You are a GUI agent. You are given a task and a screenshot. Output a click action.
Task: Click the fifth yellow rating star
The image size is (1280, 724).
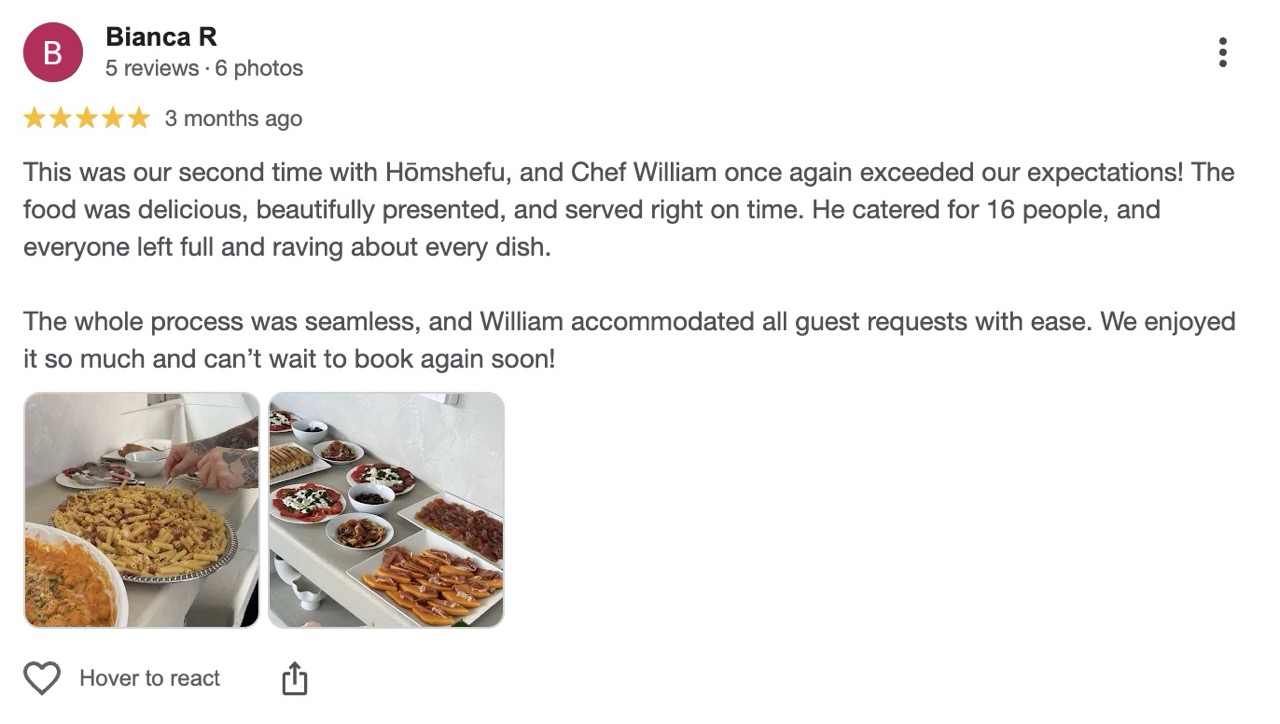point(138,119)
